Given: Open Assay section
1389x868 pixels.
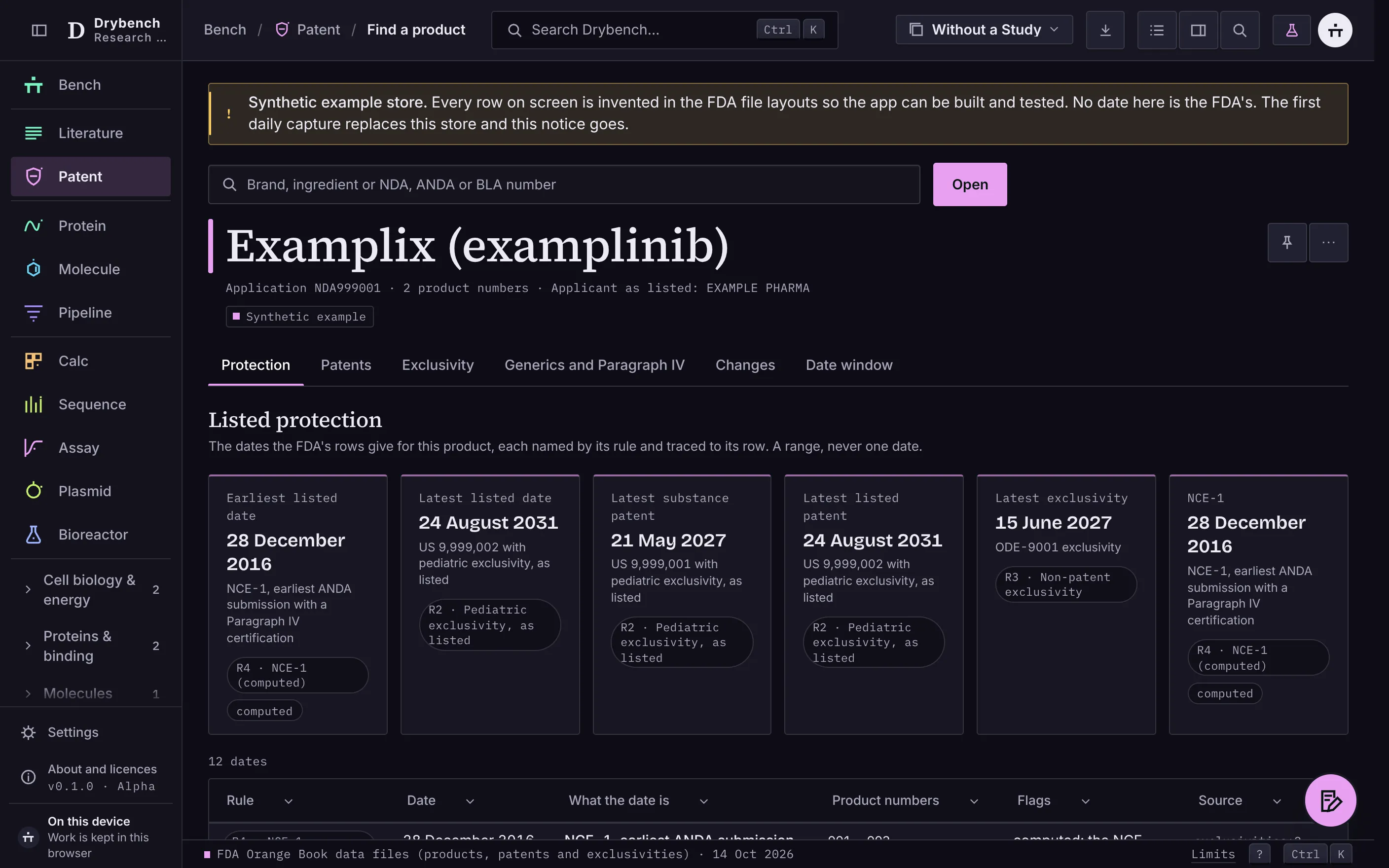Looking at the screenshot, I should pyautogui.click(x=91, y=448).
